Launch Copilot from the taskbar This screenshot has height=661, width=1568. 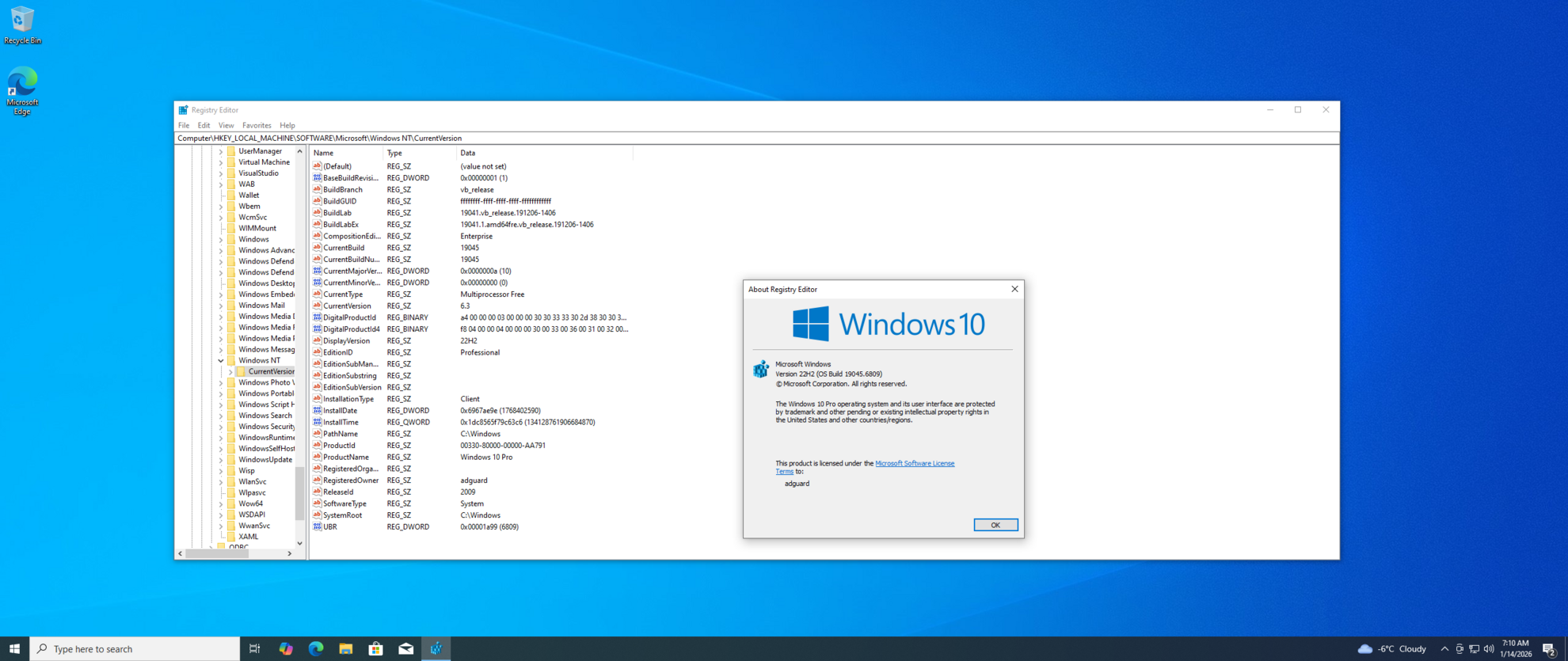[x=286, y=648]
